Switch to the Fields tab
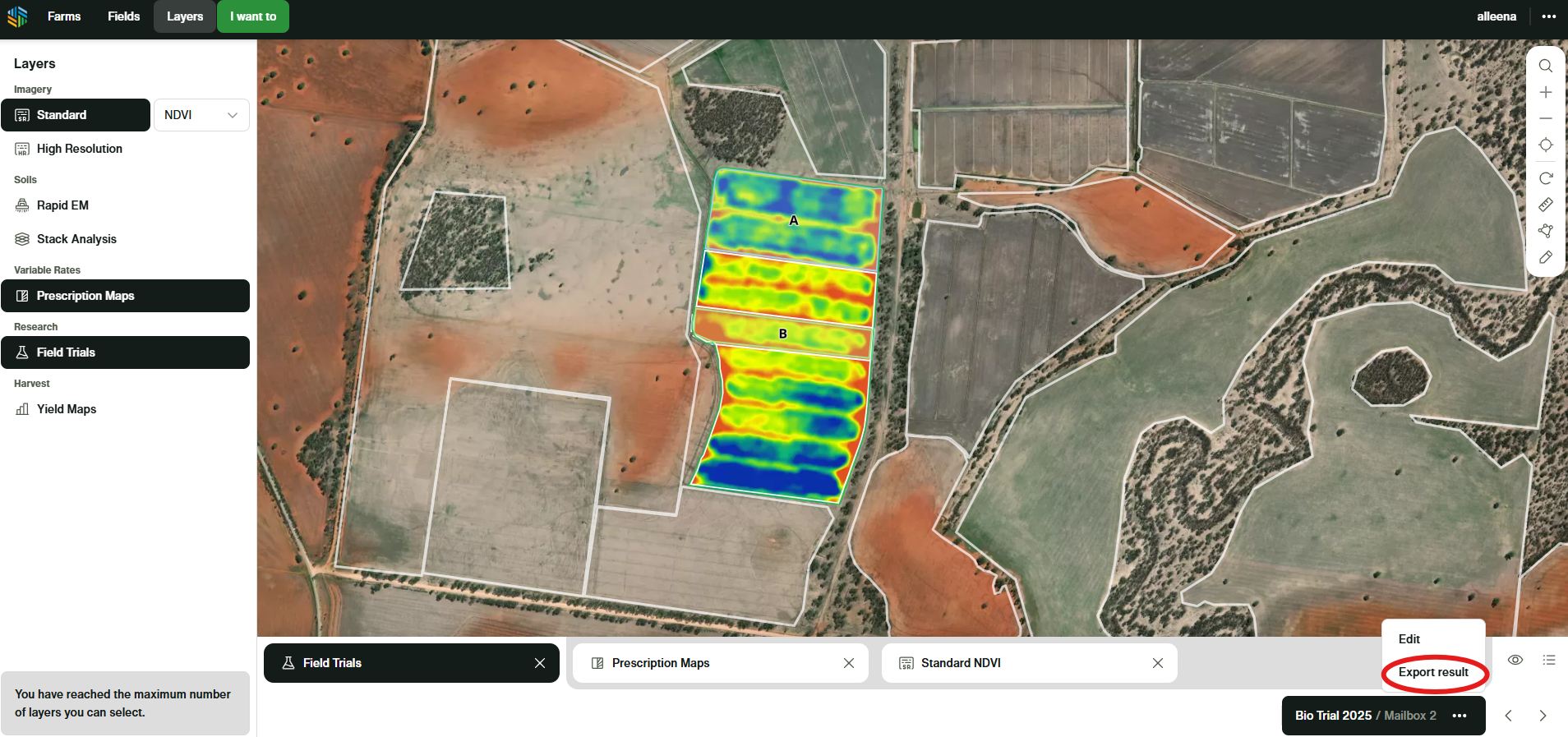1568x737 pixels. 123,16
